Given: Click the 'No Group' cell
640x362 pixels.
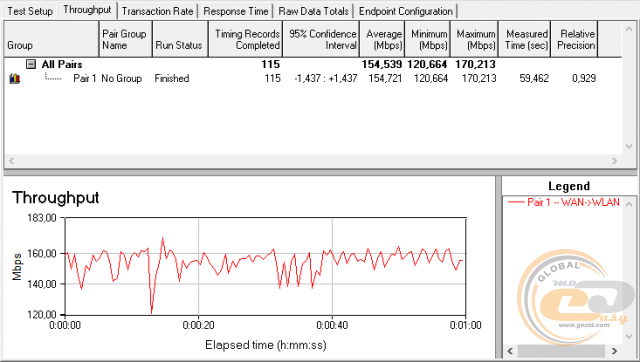Looking at the screenshot, I should (x=122, y=78).
